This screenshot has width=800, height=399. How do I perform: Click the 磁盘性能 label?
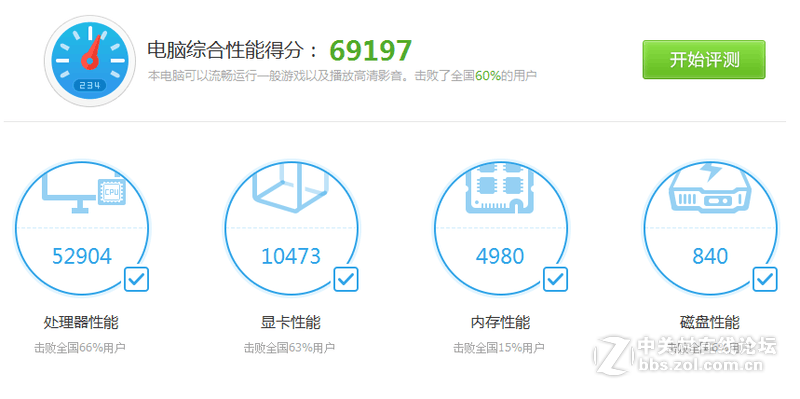tap(710, 322)
